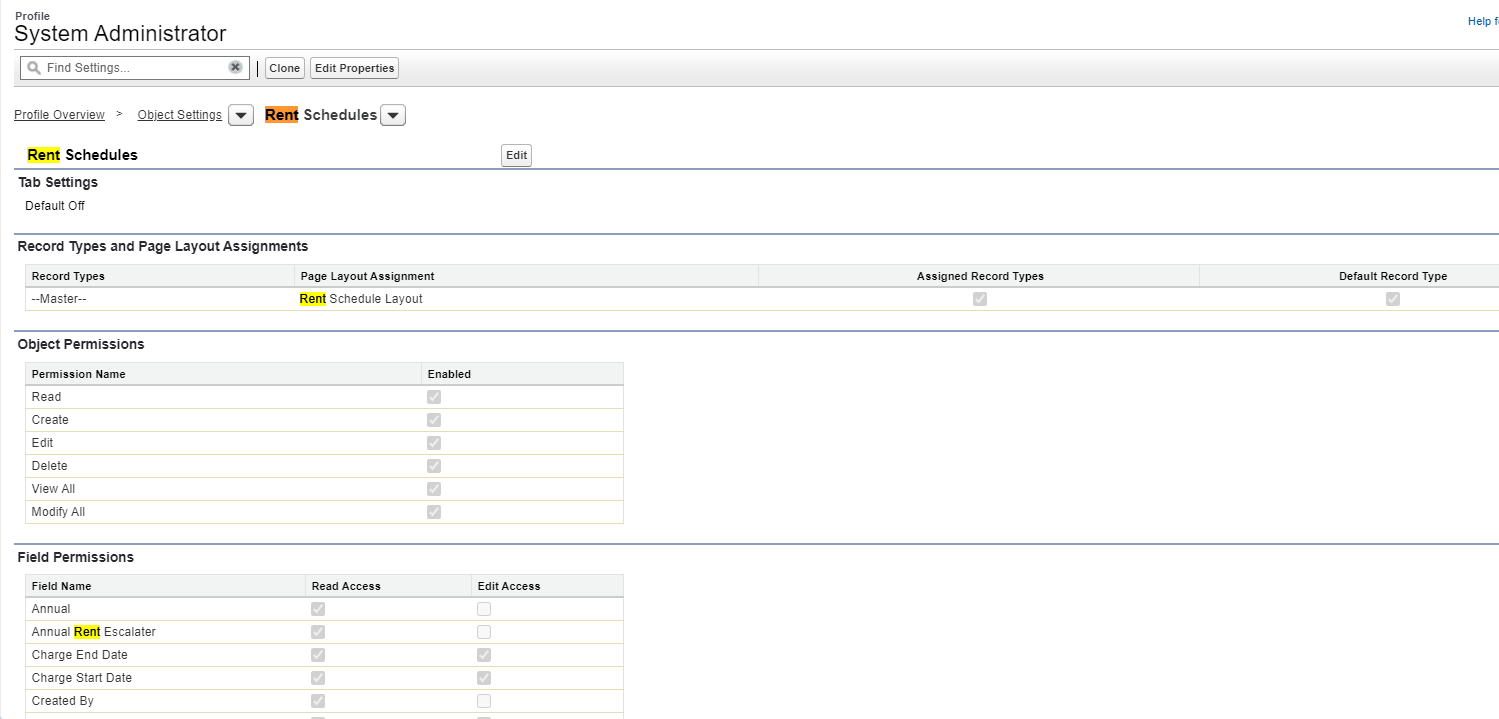Toggle the Create object permission checkbox
1499x719 pixels.
pos(434,420)
